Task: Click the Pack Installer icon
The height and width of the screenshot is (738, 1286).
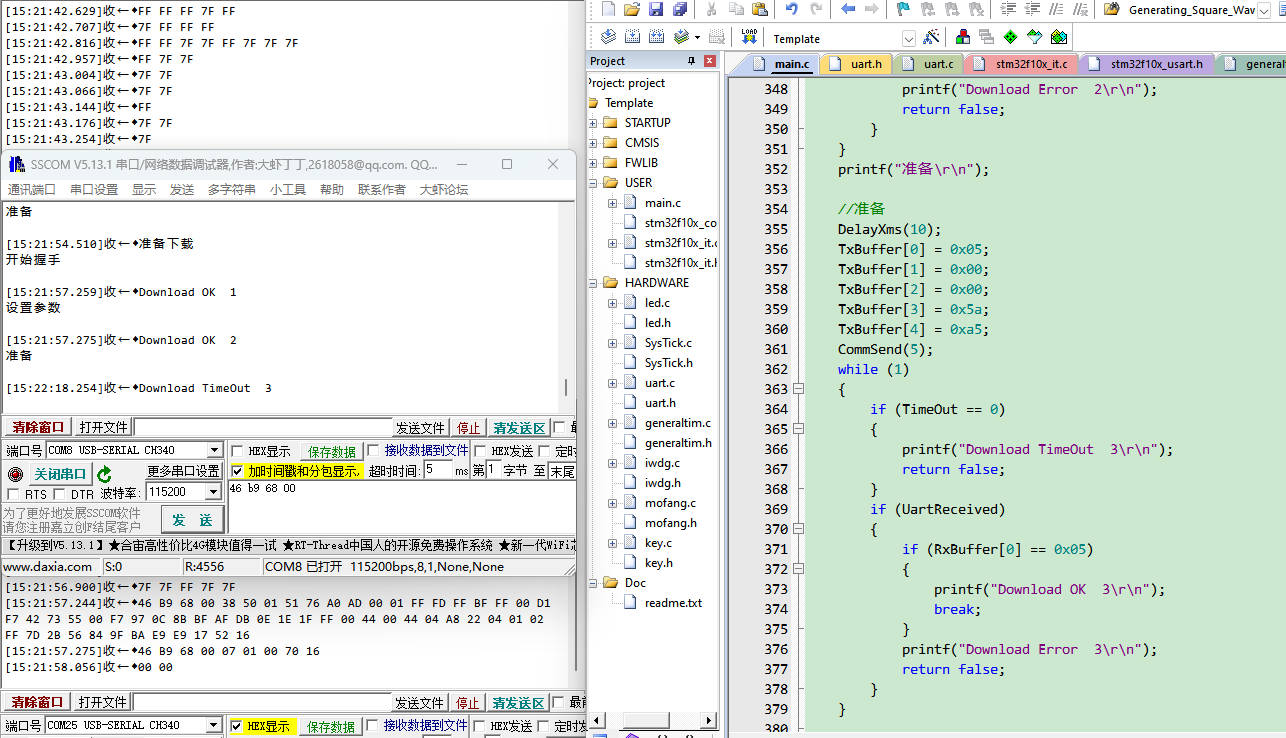Action: [1059, 37]
